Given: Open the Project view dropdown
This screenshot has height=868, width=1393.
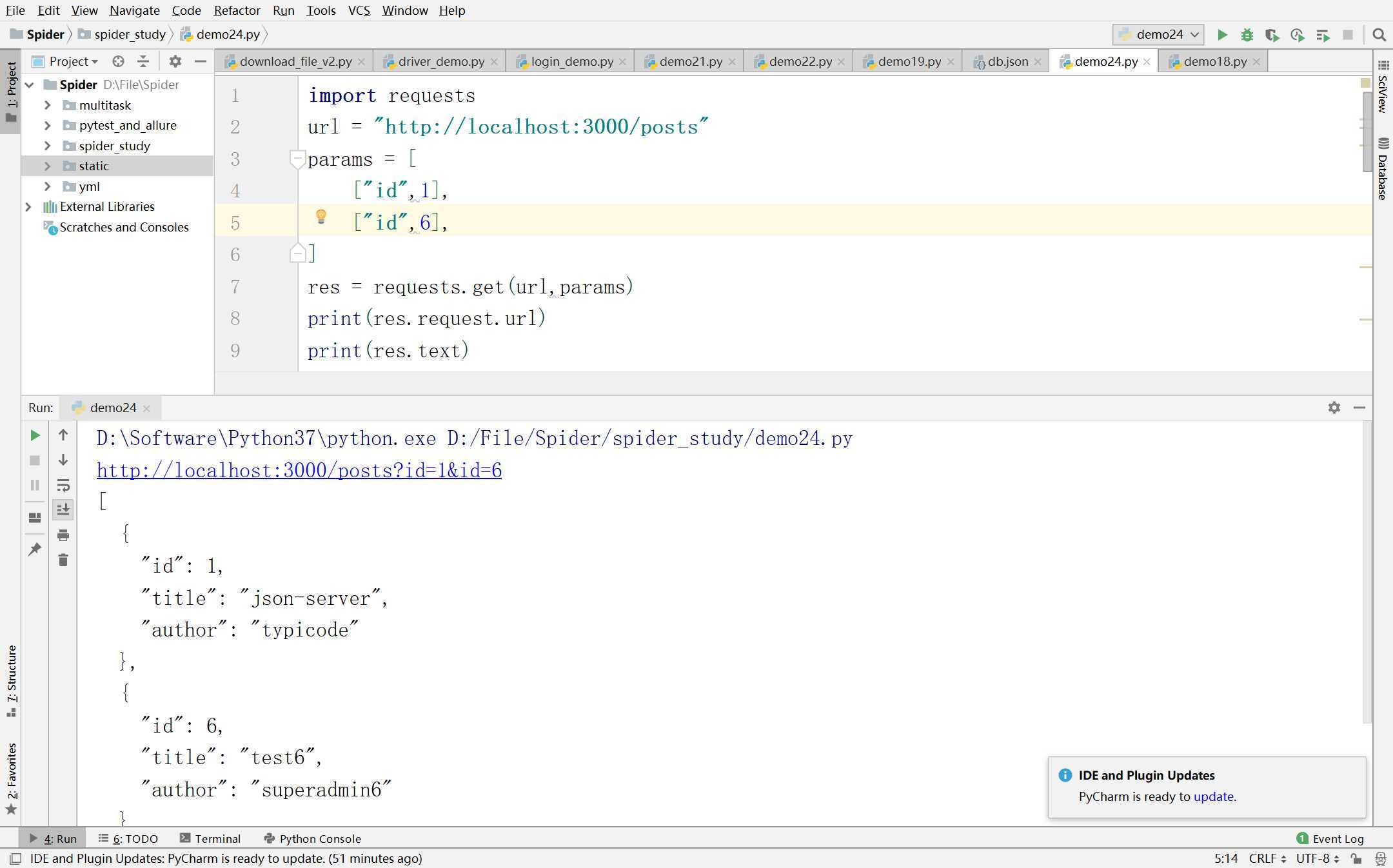Looking at the screenshot, I should point(73,61).
